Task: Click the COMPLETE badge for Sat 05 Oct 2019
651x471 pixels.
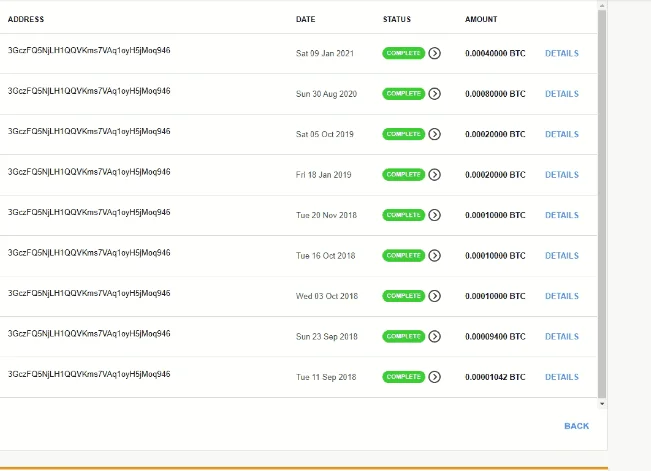Action: coord(404,134)
